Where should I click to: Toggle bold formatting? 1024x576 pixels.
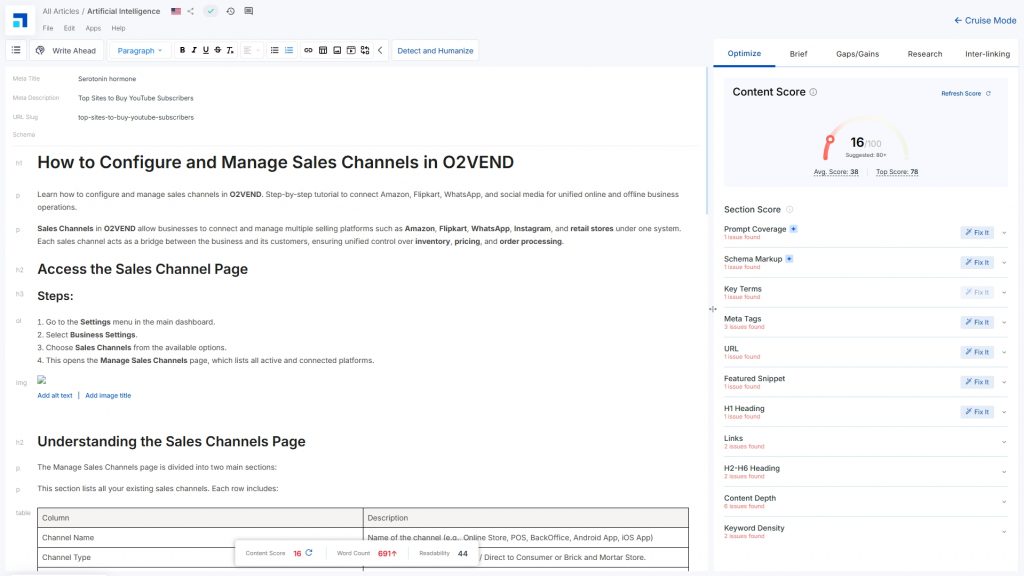point(182,50)
